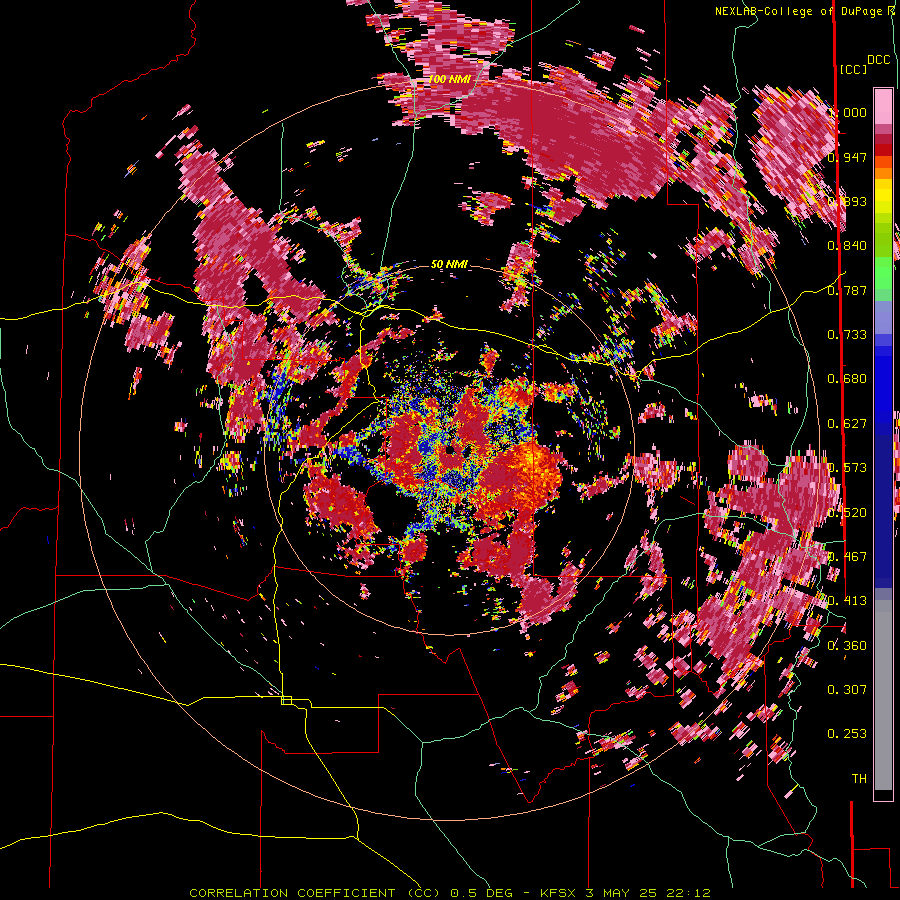Click the "DCC" label above the color scale
The height and width of the screenshot is (900, 900).
878,60
